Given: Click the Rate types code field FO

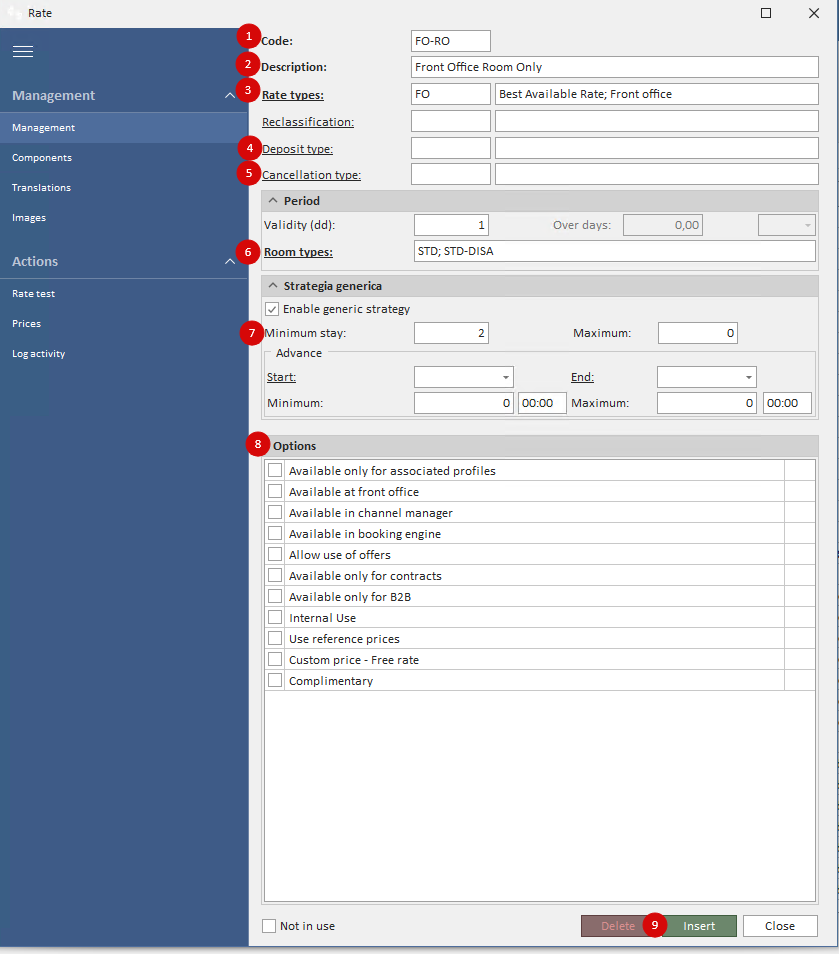Looking at the screenshot, I should point(450,94).
